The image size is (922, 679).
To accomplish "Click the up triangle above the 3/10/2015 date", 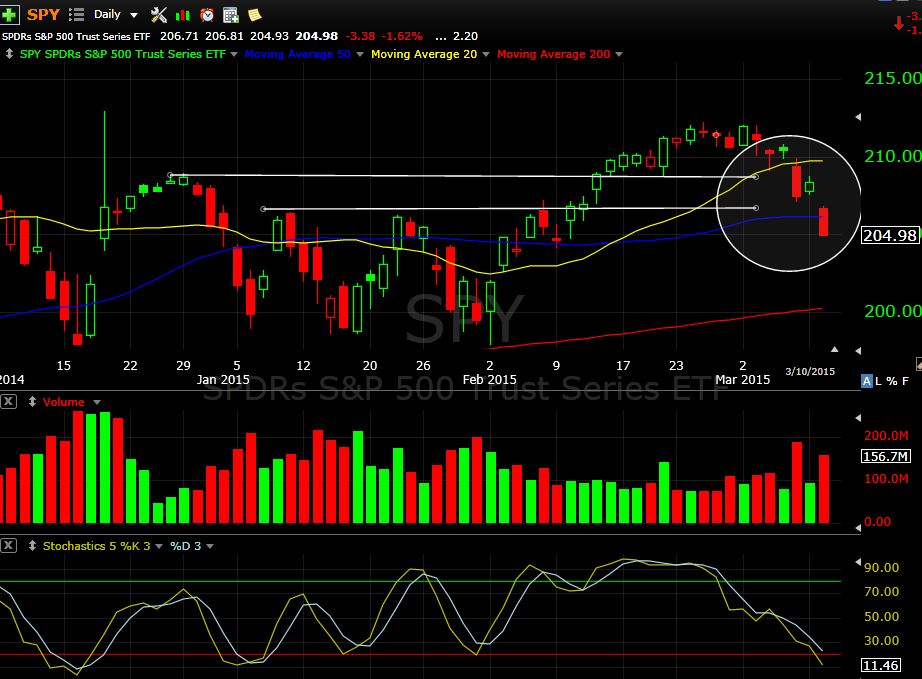I will click(834, 349).
